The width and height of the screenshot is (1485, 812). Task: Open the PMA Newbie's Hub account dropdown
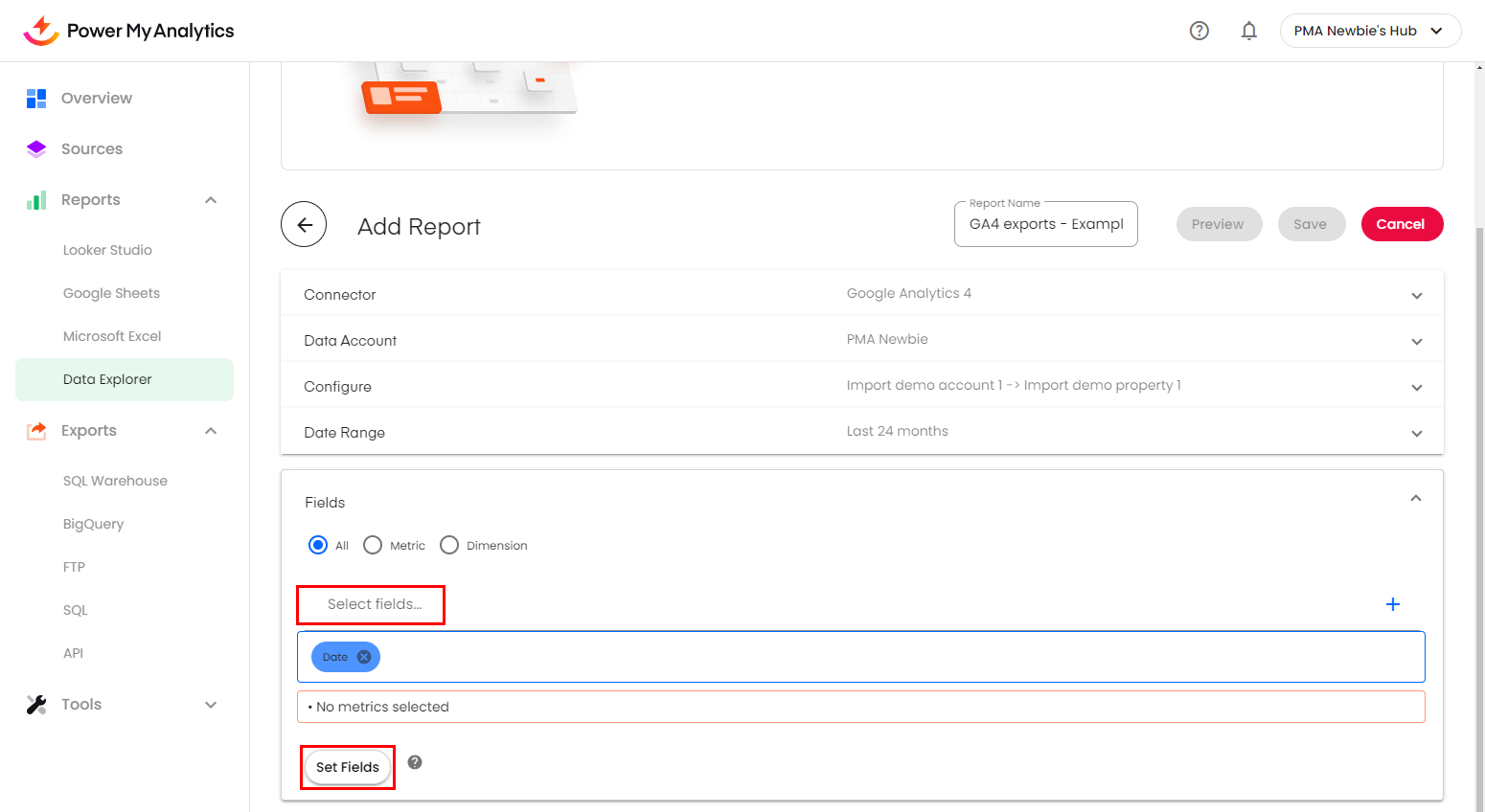tap(1369, 31)
